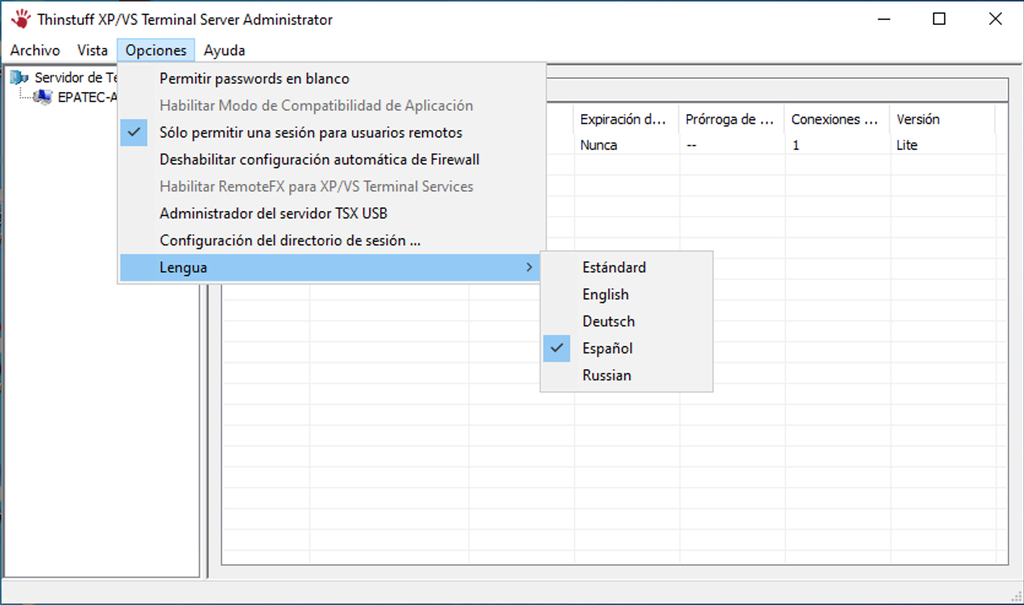
Task: Maximize the Terminal Server Administrator window
Action: (939, 19)
